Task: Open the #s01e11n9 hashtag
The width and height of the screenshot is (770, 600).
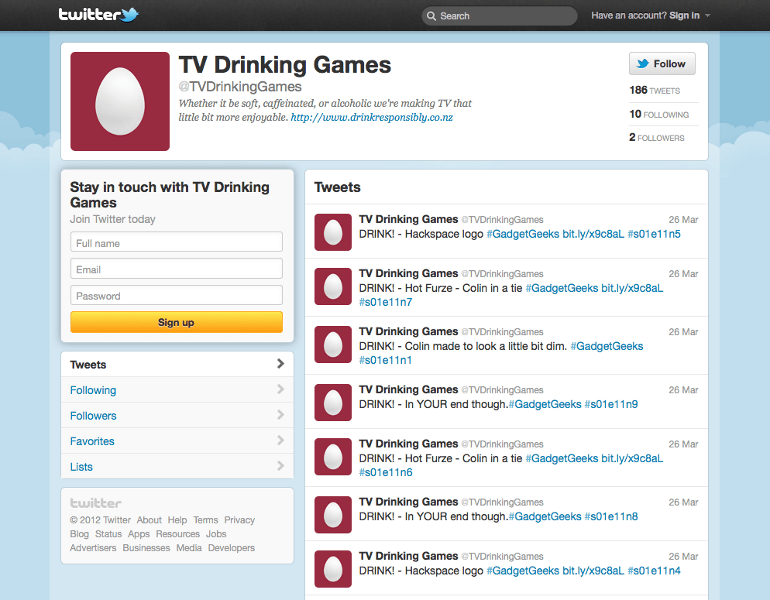Action: [611, 404]
